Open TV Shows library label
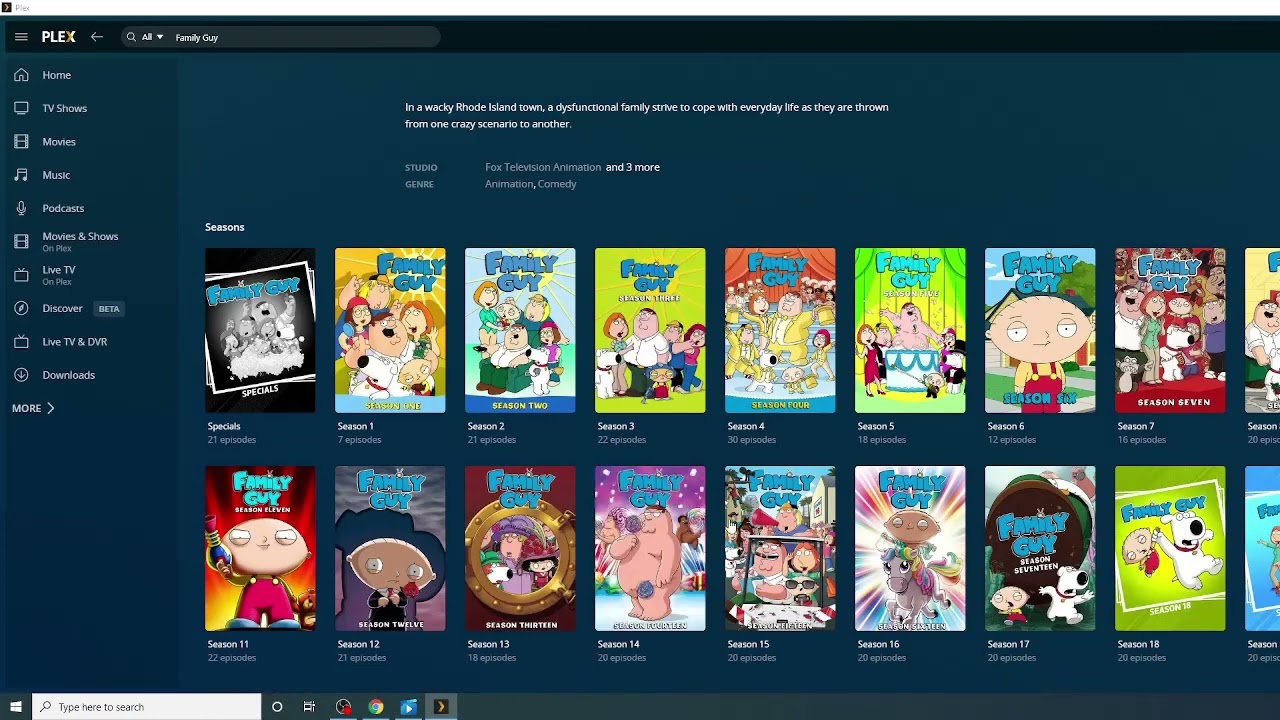Viewport: 1280px width, 720px height. point(64,108)
